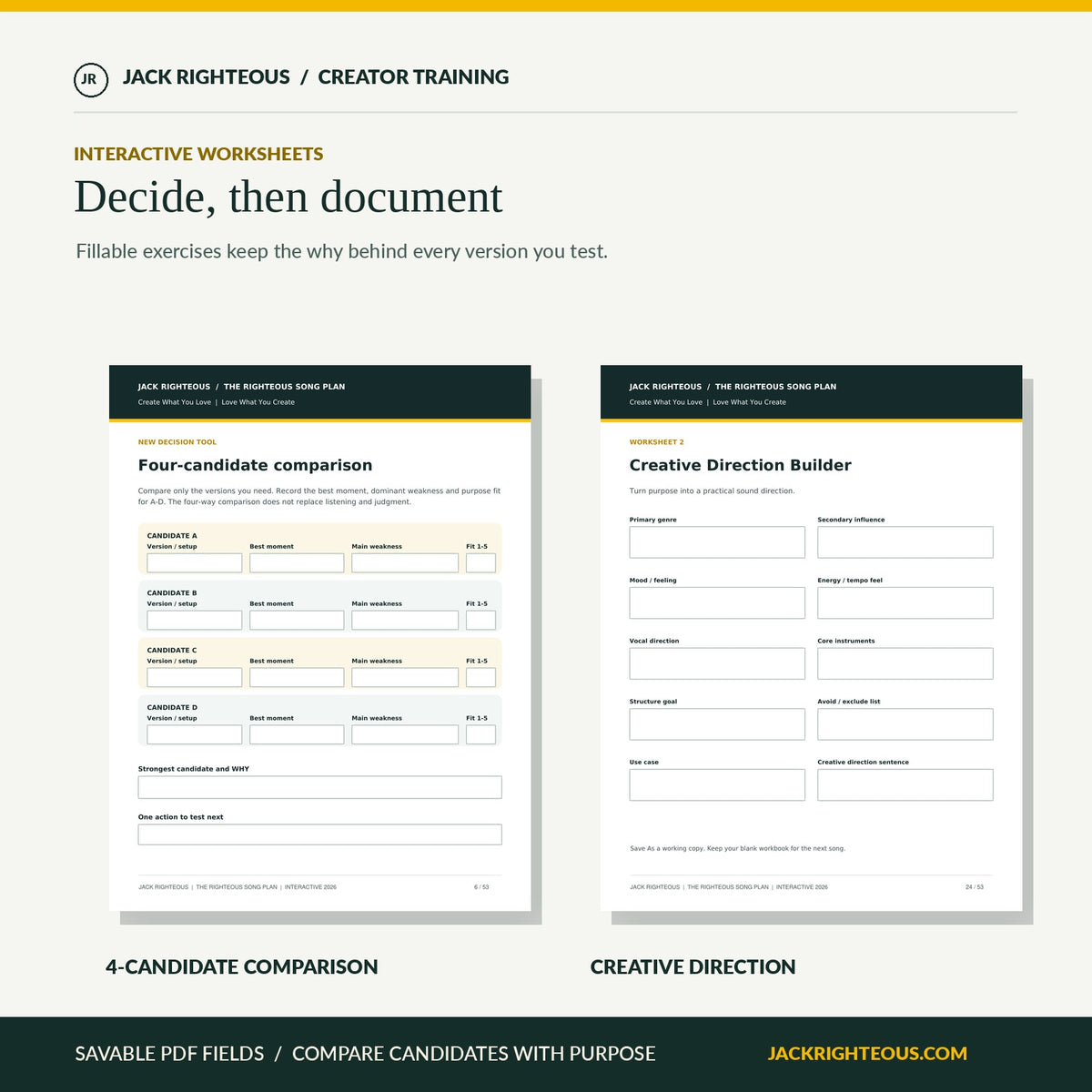Click Candidate C Version / setup field
Viewport: 1092px width, 1092px height.
(194, 678)
